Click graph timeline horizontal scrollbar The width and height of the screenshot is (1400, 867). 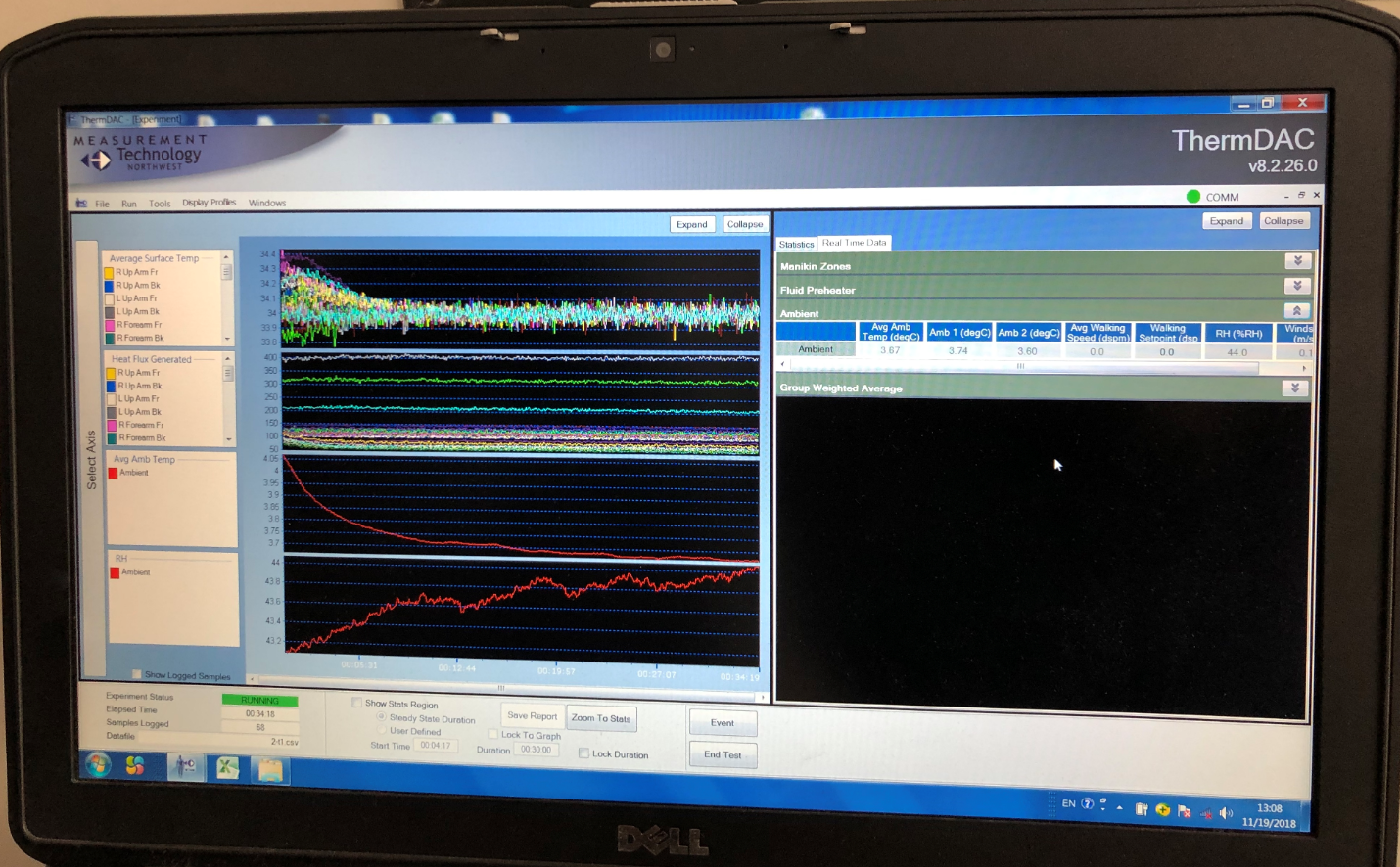tap(505, 688)
